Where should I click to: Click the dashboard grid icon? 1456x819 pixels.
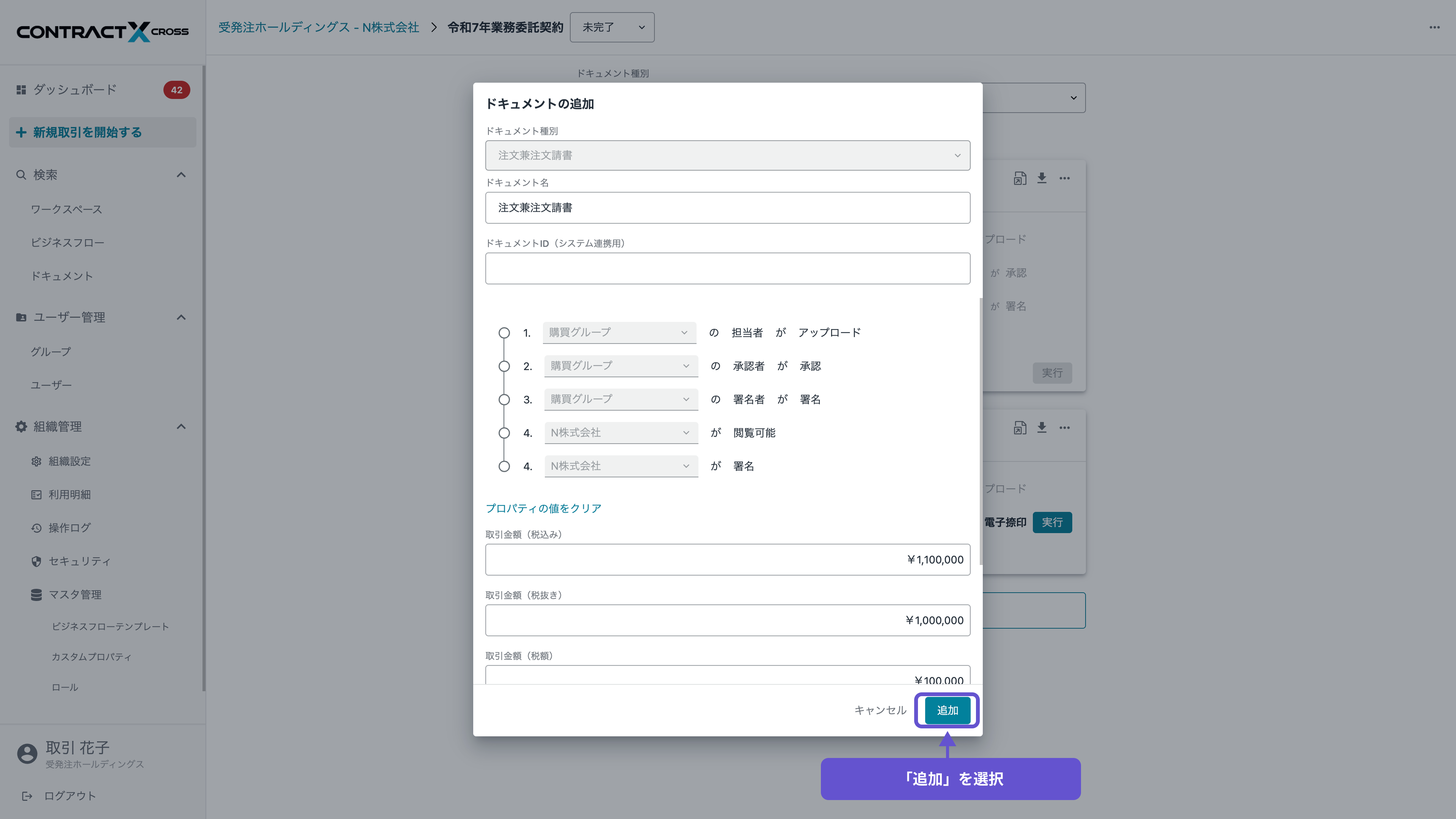click(21, 90)
